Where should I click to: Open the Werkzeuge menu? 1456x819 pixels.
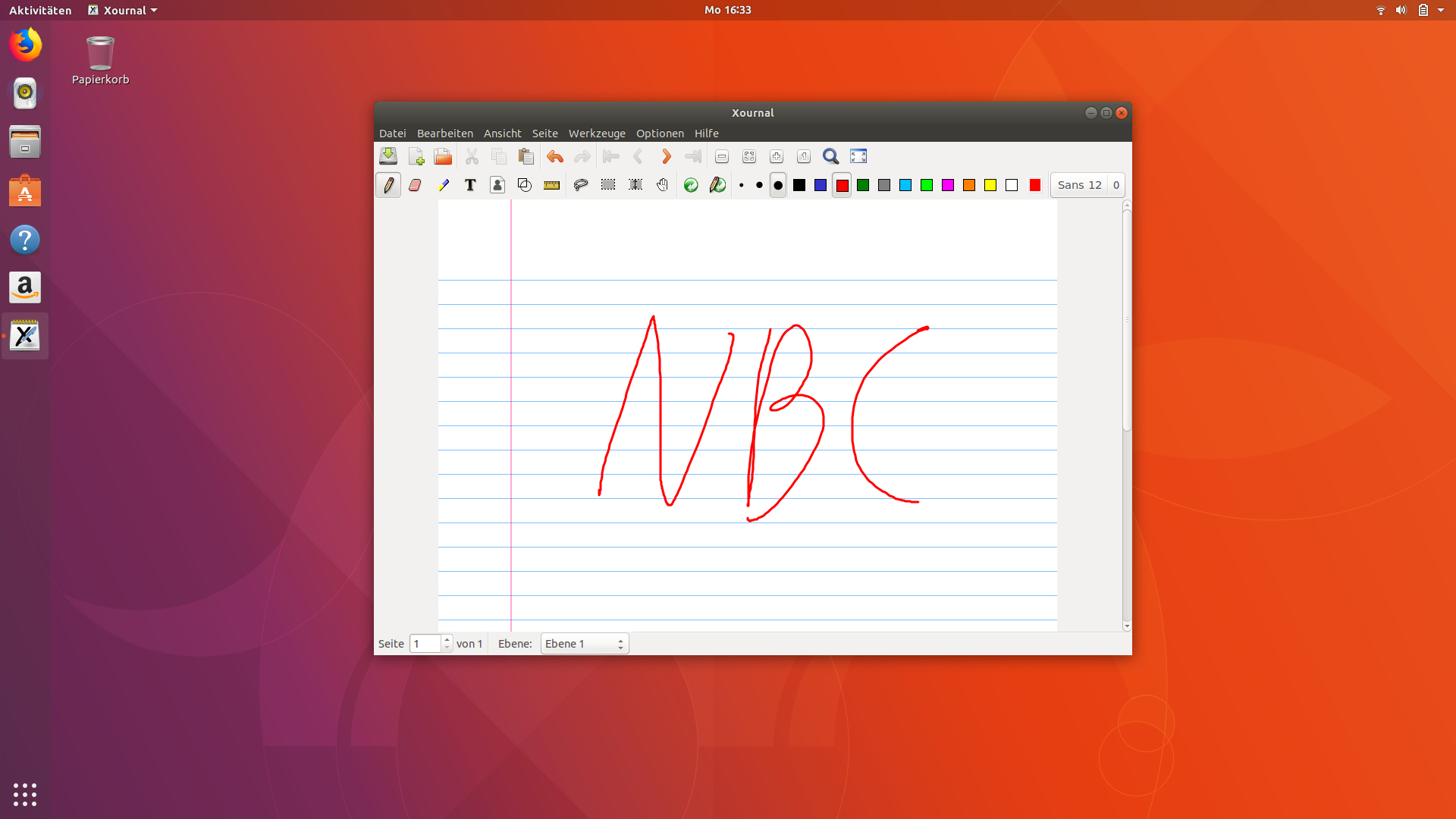pos(596,133)
